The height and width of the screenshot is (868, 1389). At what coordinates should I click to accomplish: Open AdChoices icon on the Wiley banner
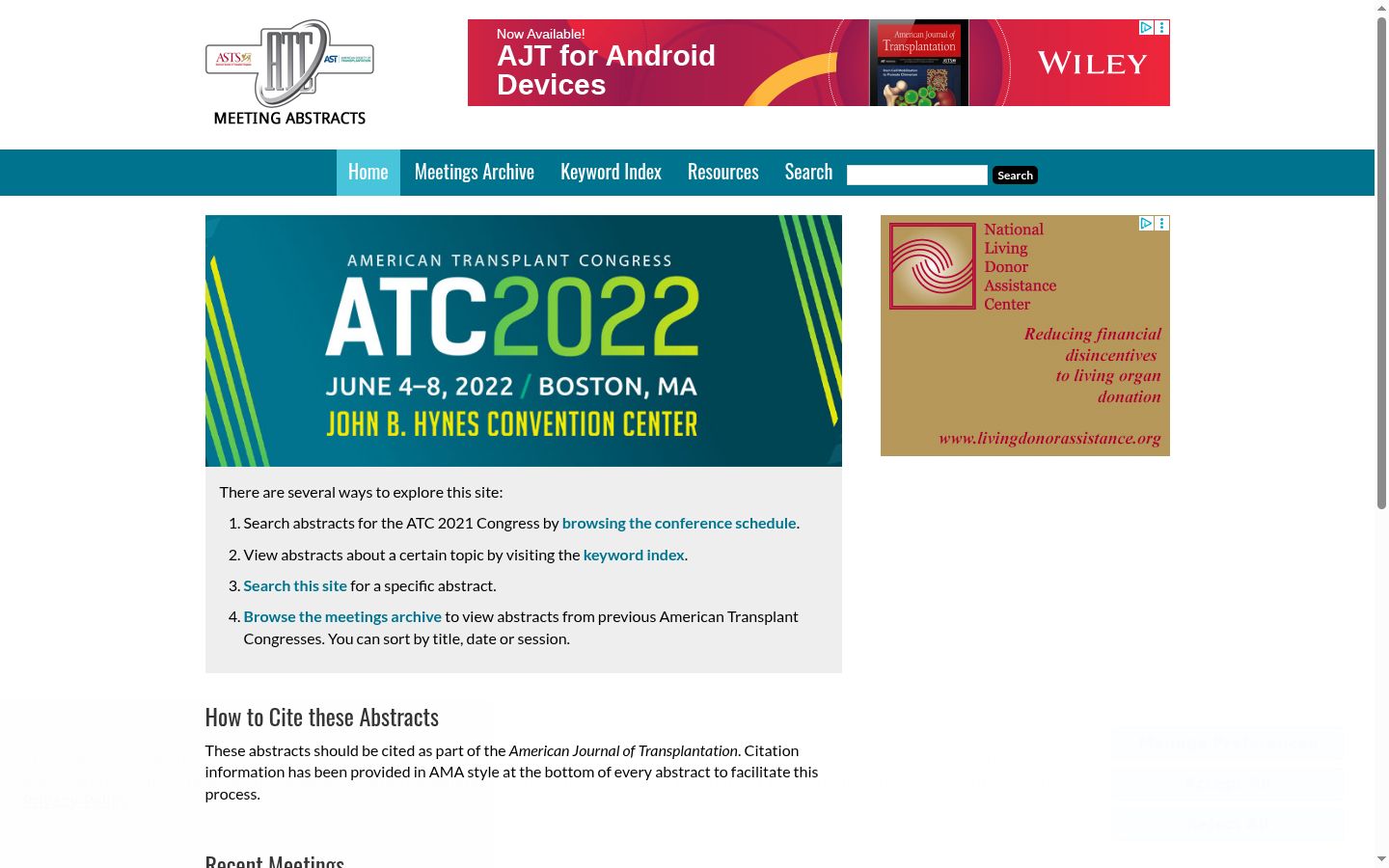click(x=1146, y=28)
